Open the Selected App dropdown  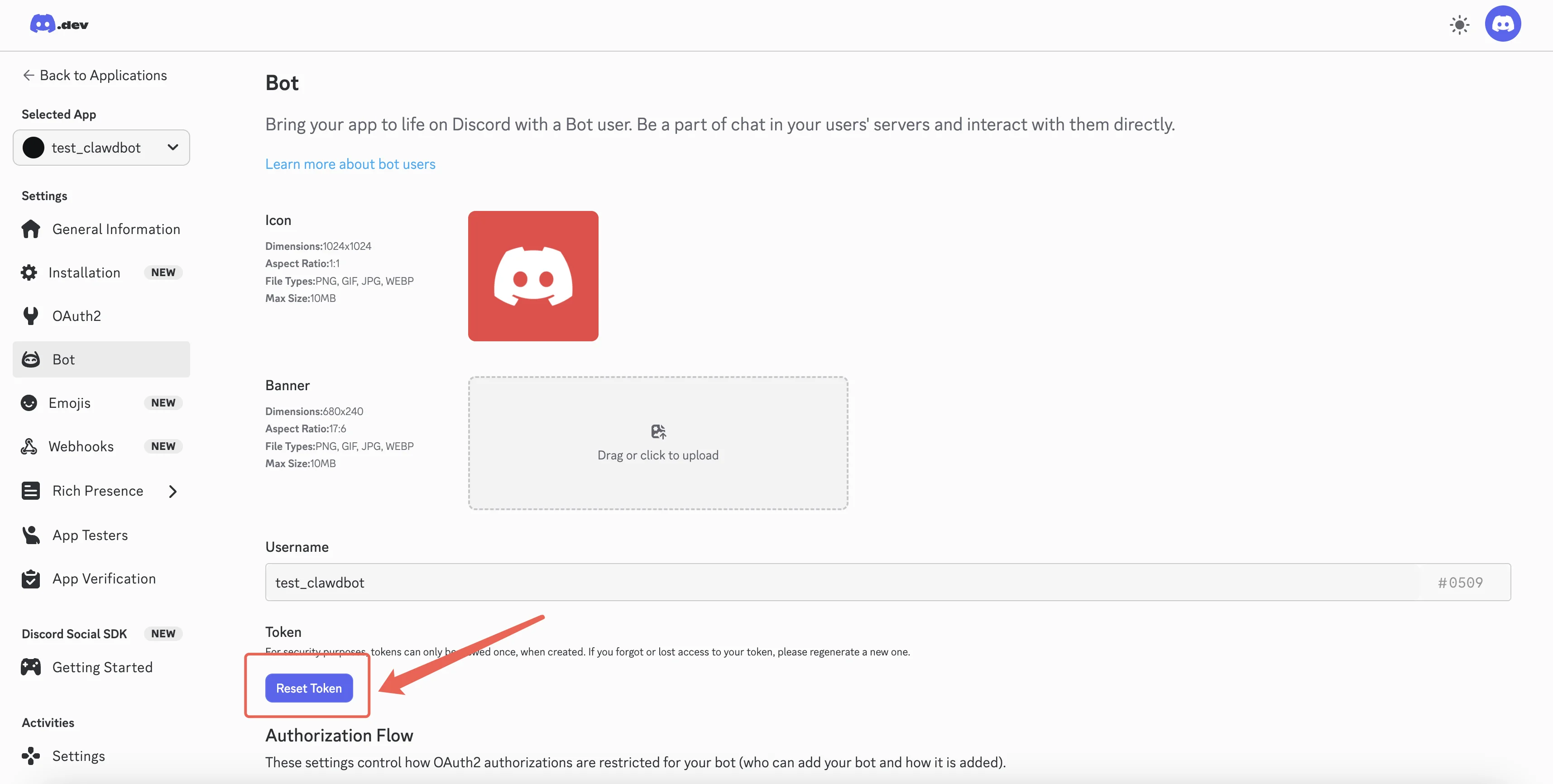click(x=101, y=148)
